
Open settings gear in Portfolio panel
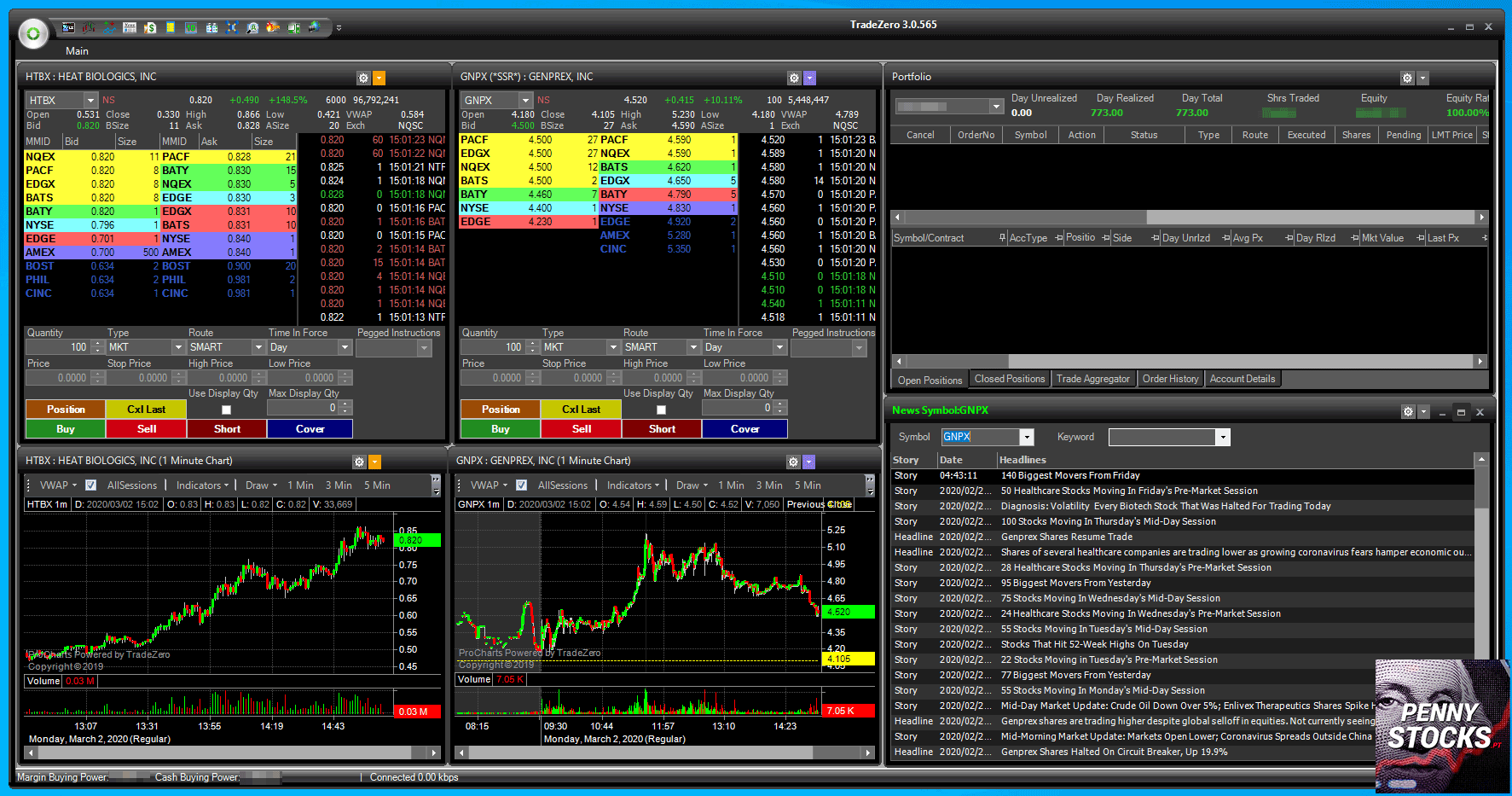pyautogui.click(x=1408, y=78)
